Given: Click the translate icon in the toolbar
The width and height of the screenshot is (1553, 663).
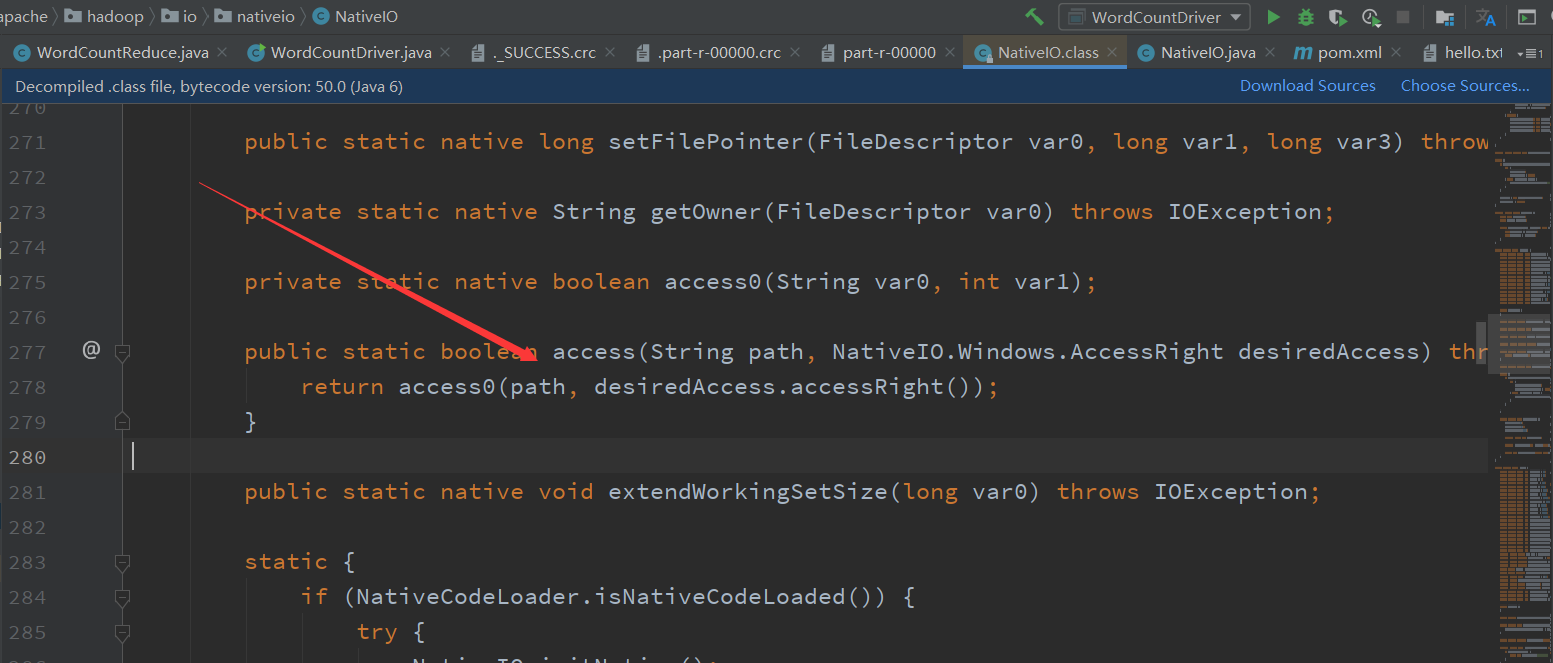Looking at the screenshot, I should pyautogui.click(x=1486, y=17).
